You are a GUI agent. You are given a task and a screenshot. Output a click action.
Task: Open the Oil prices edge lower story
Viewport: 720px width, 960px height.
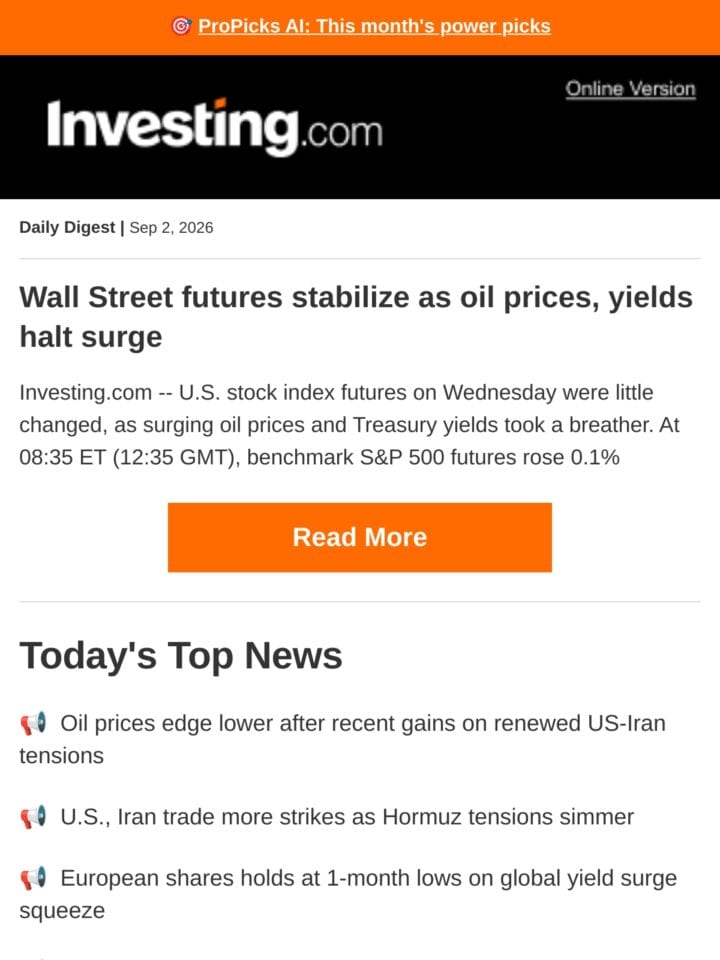point(342,739)
